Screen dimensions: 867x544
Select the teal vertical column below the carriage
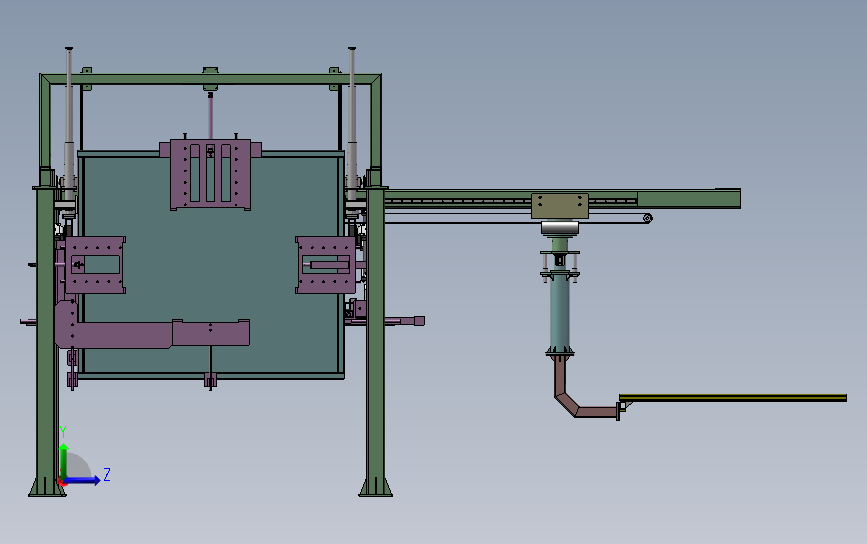[560, 313]
